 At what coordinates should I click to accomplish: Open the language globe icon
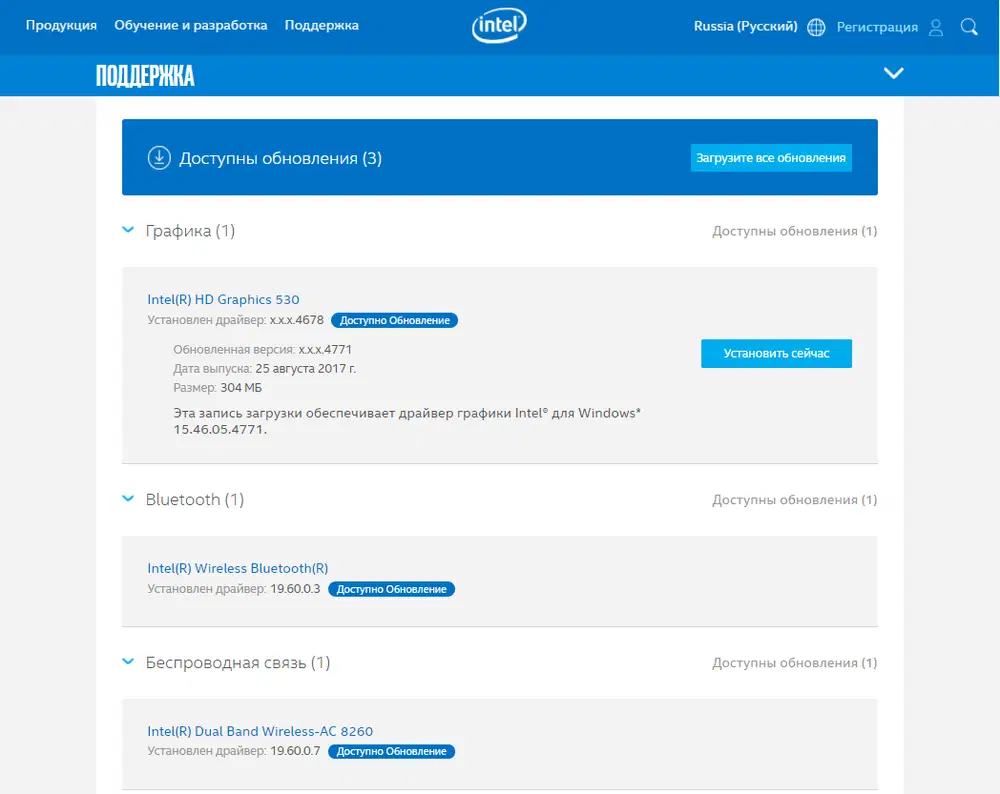(816, 27)
